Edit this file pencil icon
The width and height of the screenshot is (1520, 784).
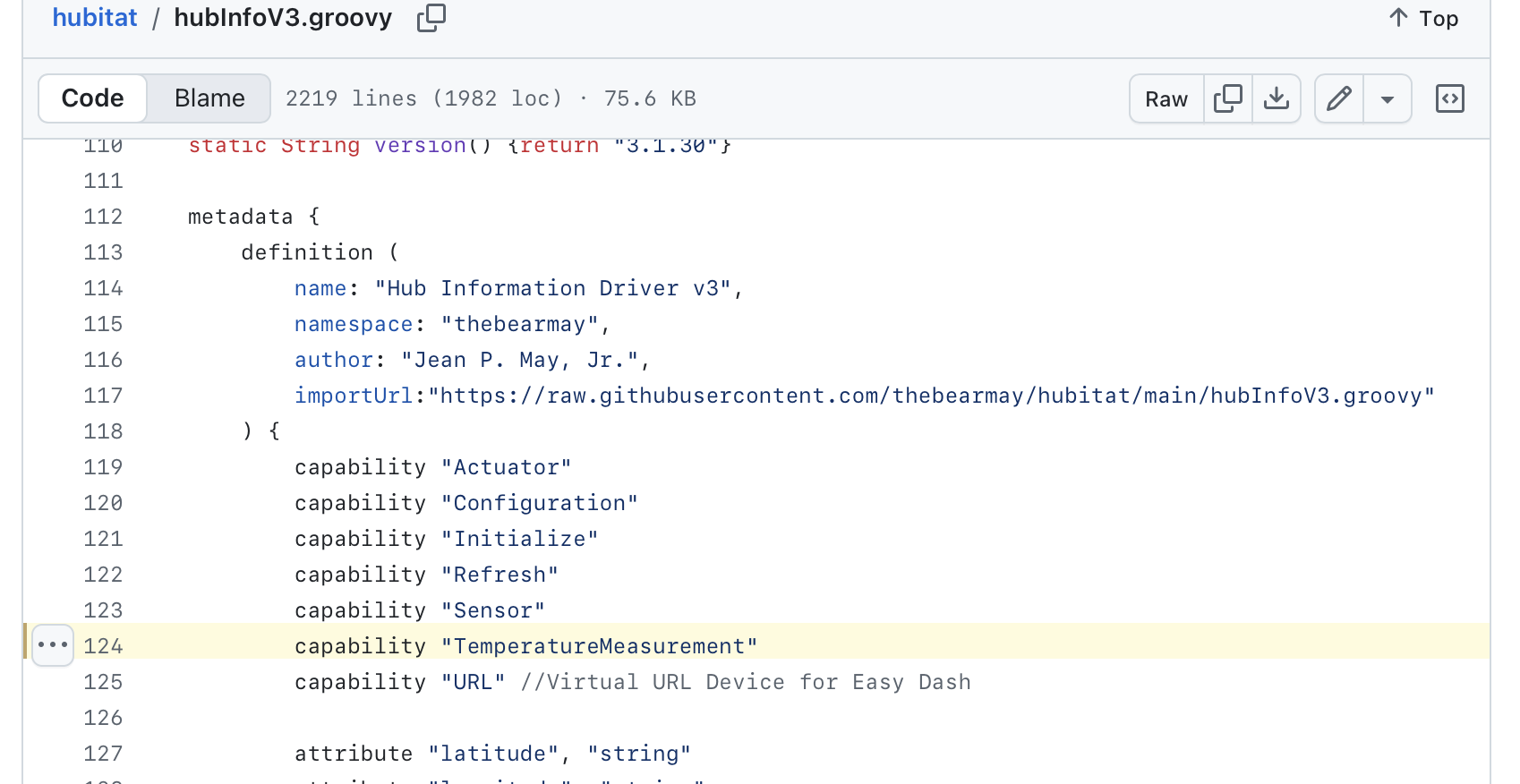(1339, 98)
